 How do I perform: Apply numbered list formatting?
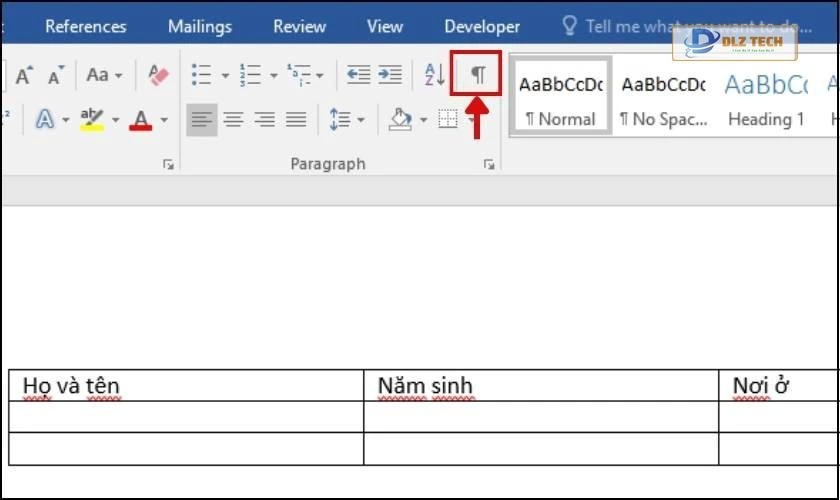tap(250, 74)
